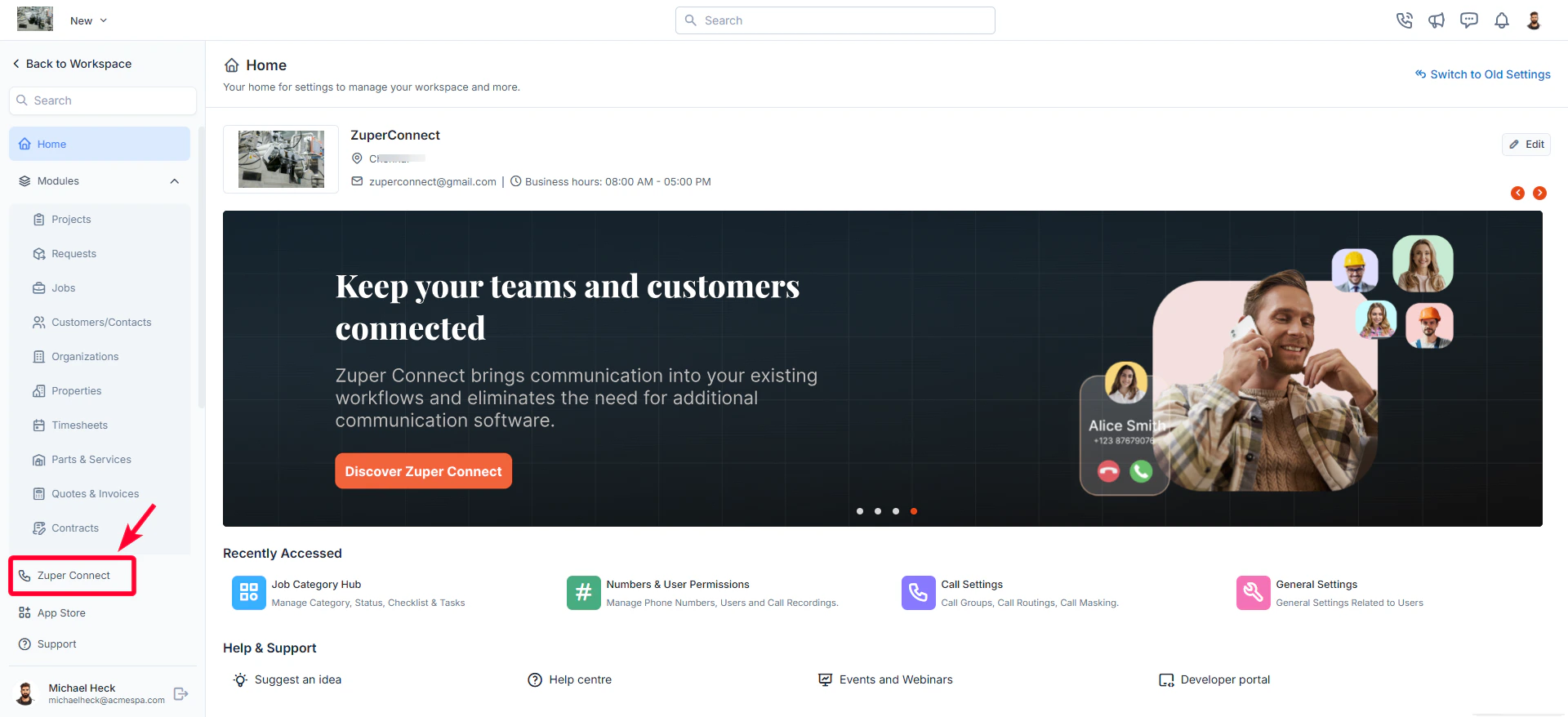Open the chat messages icon

1469,20
